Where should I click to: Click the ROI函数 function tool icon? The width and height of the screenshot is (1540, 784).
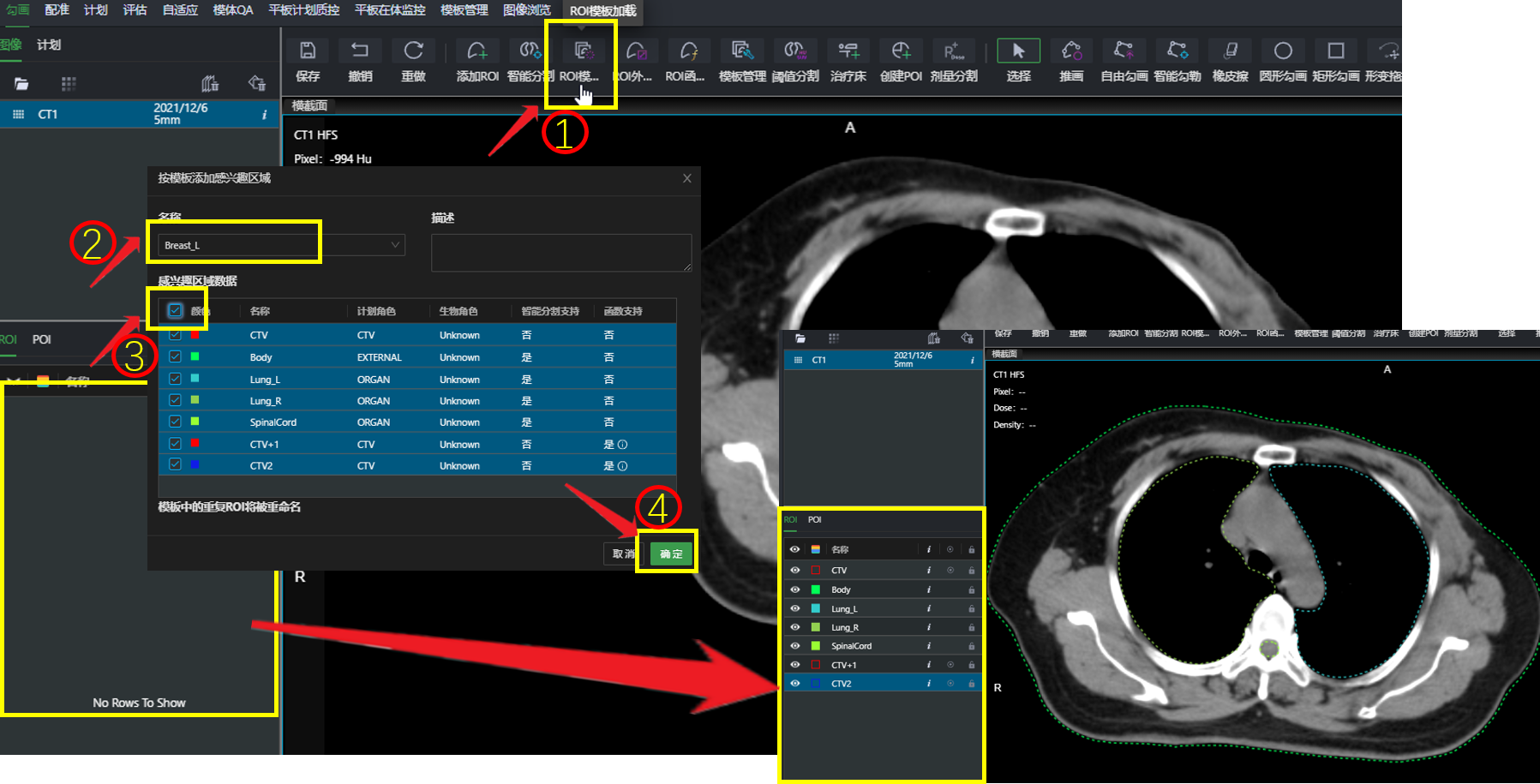[689, 51]
